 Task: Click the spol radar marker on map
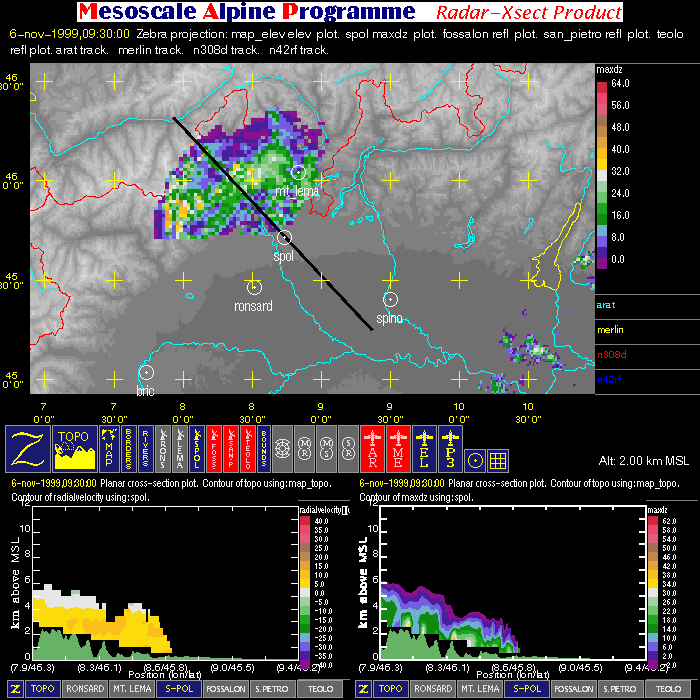tap(284, 238)
